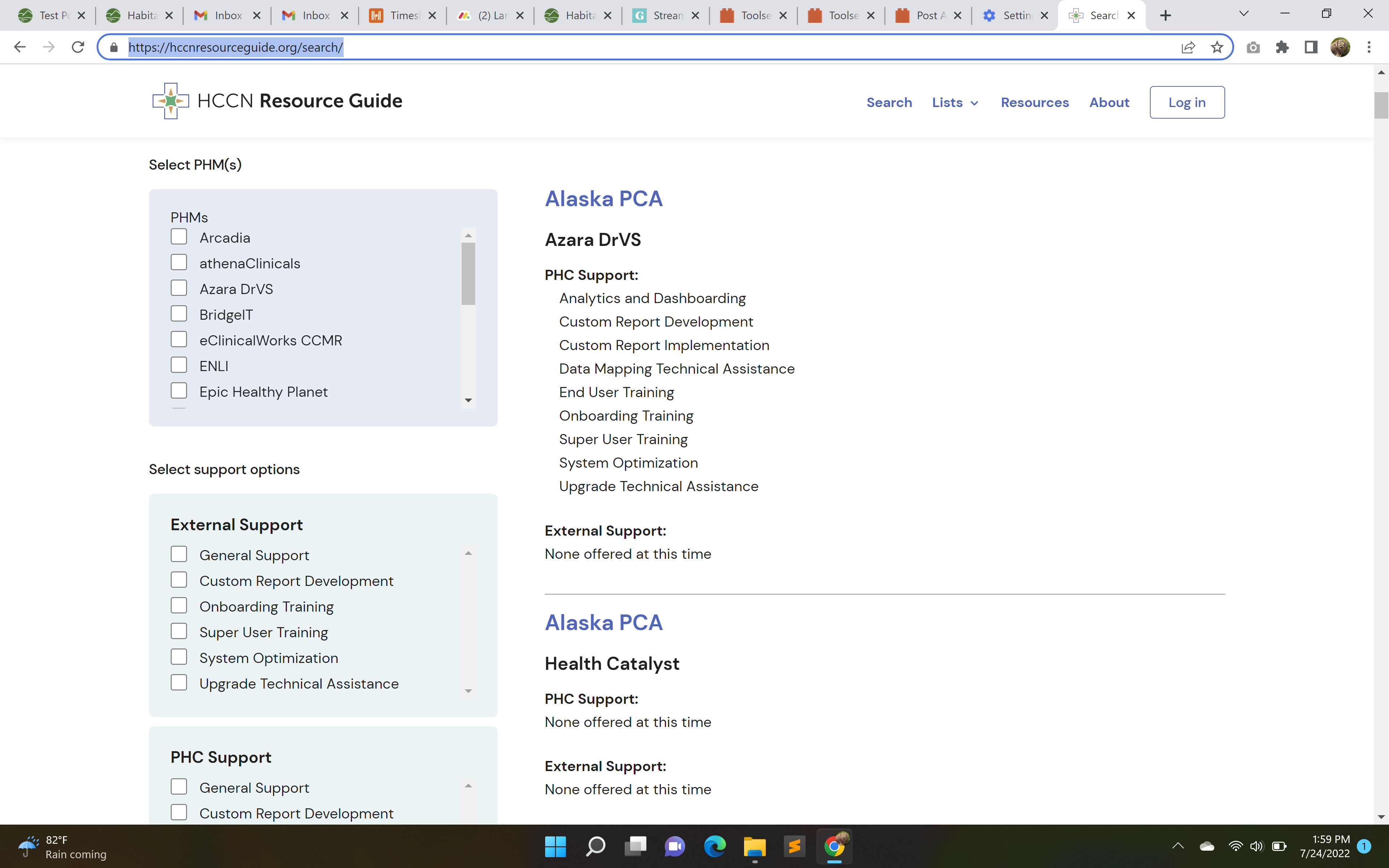Viewport: 1389px width, 868px height.
Task: Open the Windows Start menu
Action: 555,846
